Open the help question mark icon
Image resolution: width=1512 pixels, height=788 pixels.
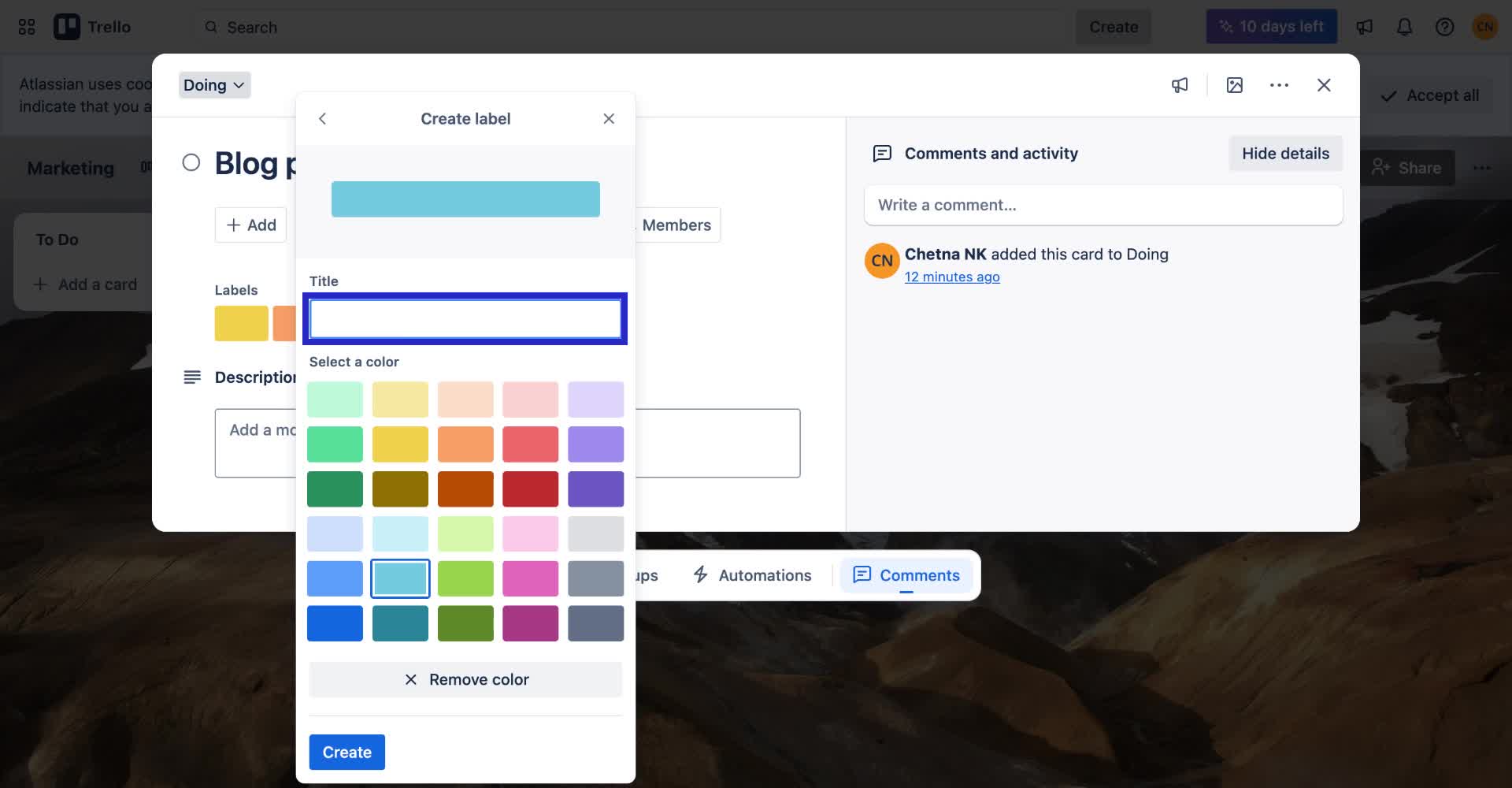click(1445, 26)
